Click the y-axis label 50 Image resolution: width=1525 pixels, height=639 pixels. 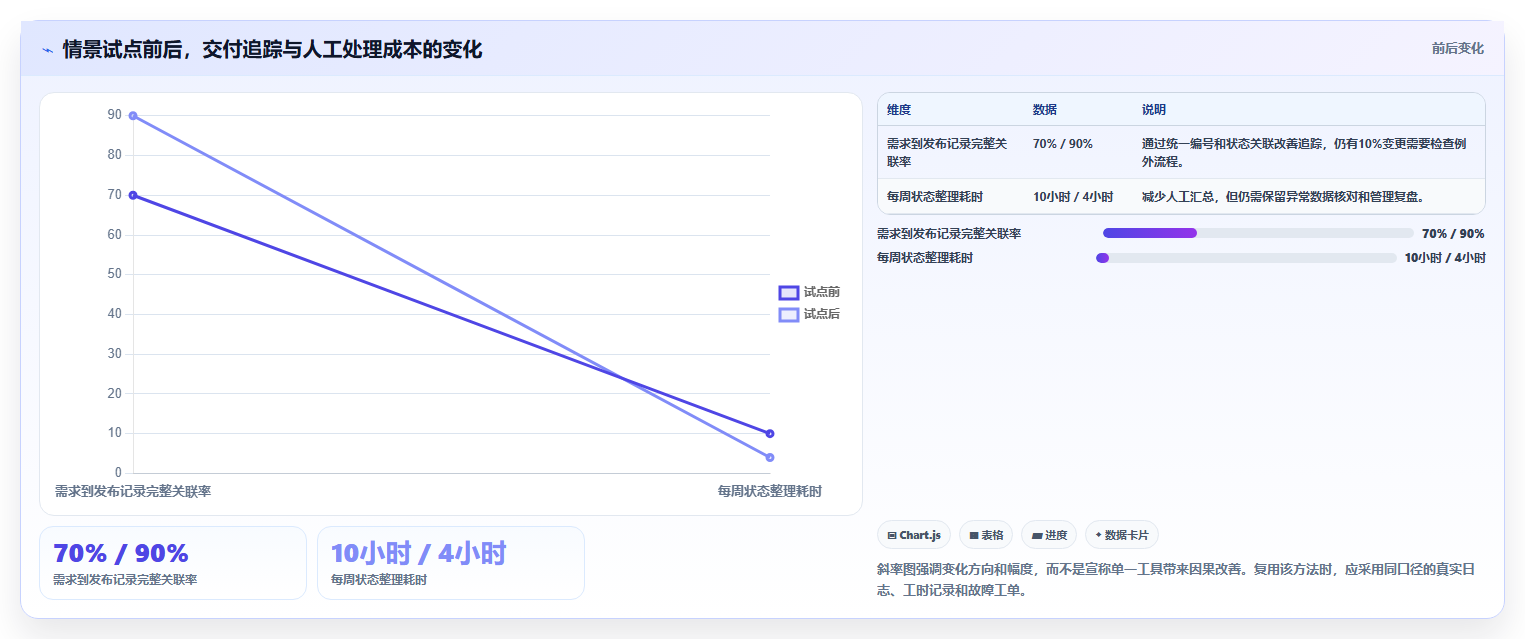[115, 274]
